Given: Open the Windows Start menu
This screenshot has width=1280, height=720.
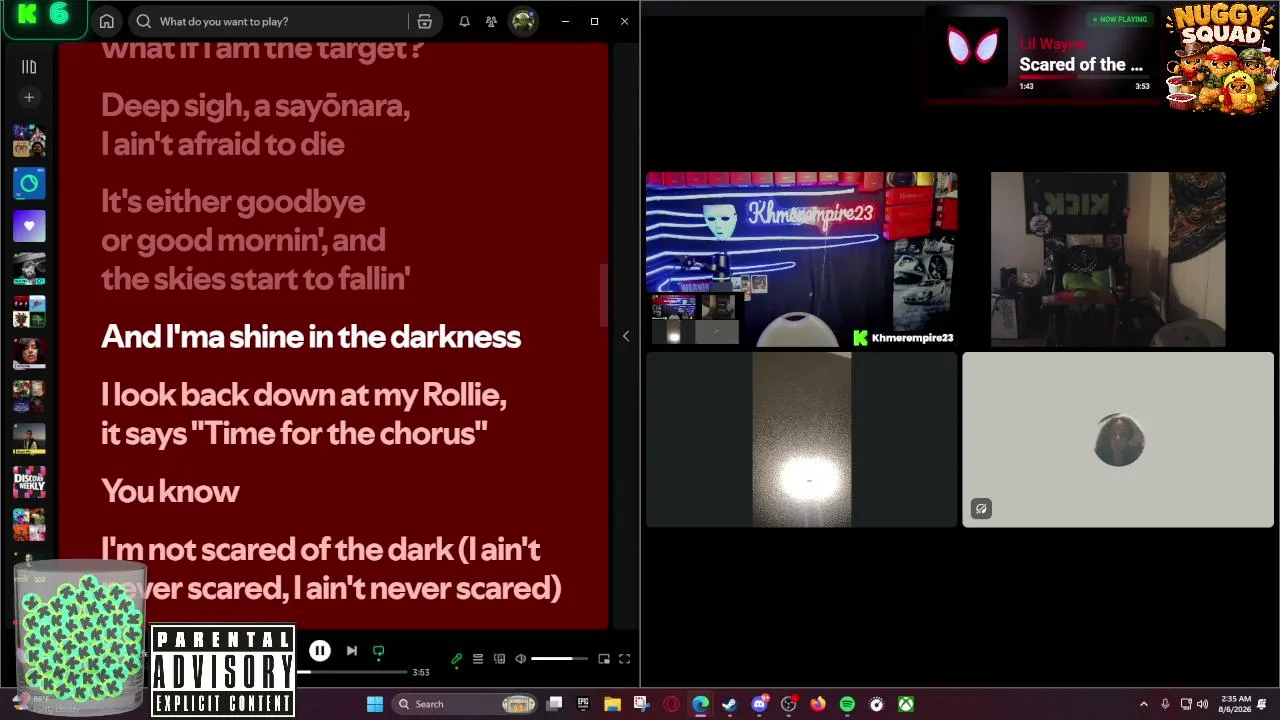Looking at the screenshot, I should pos(374,704).
